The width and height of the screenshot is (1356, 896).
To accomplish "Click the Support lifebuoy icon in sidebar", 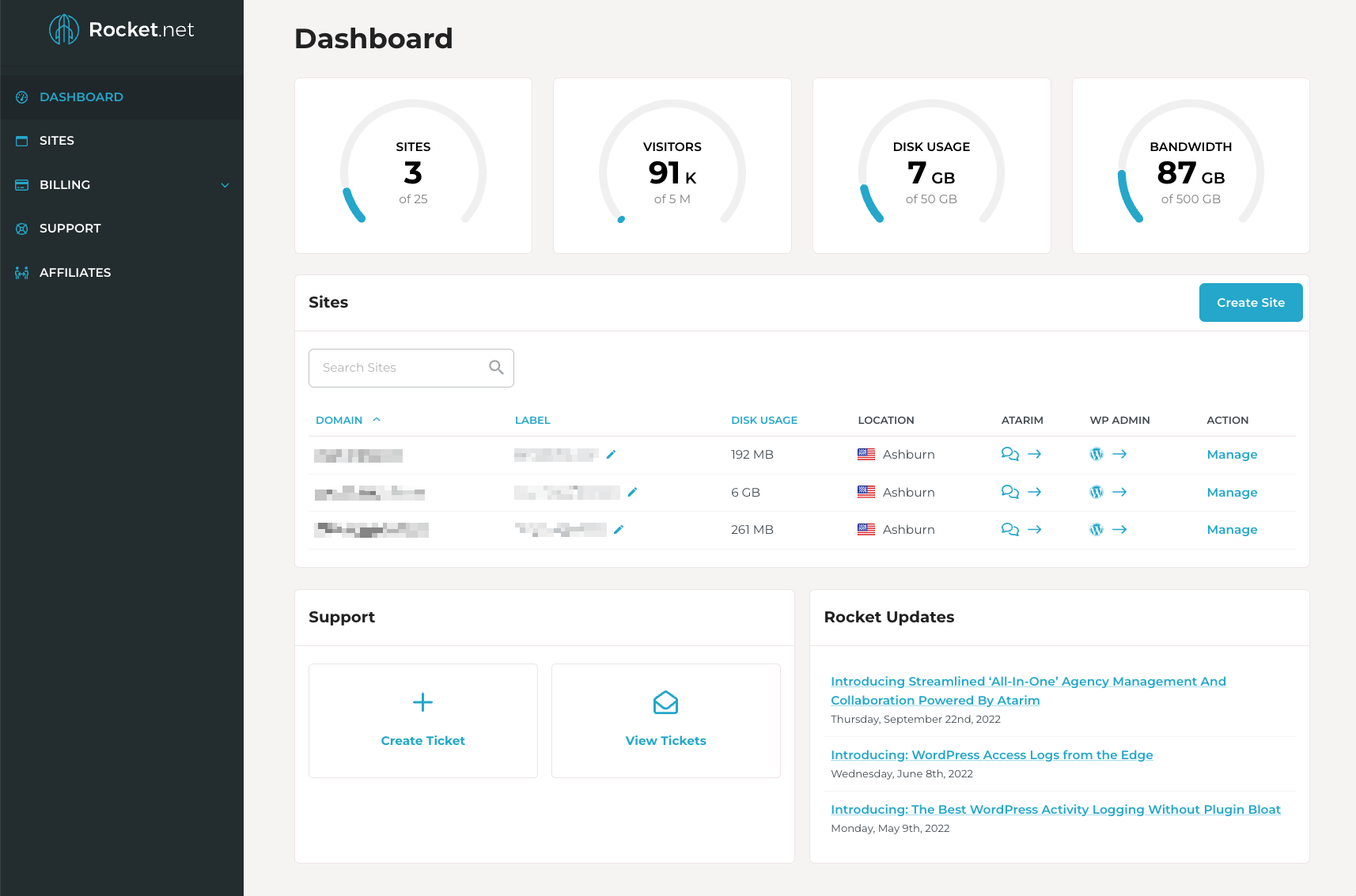I will (22, 229).
